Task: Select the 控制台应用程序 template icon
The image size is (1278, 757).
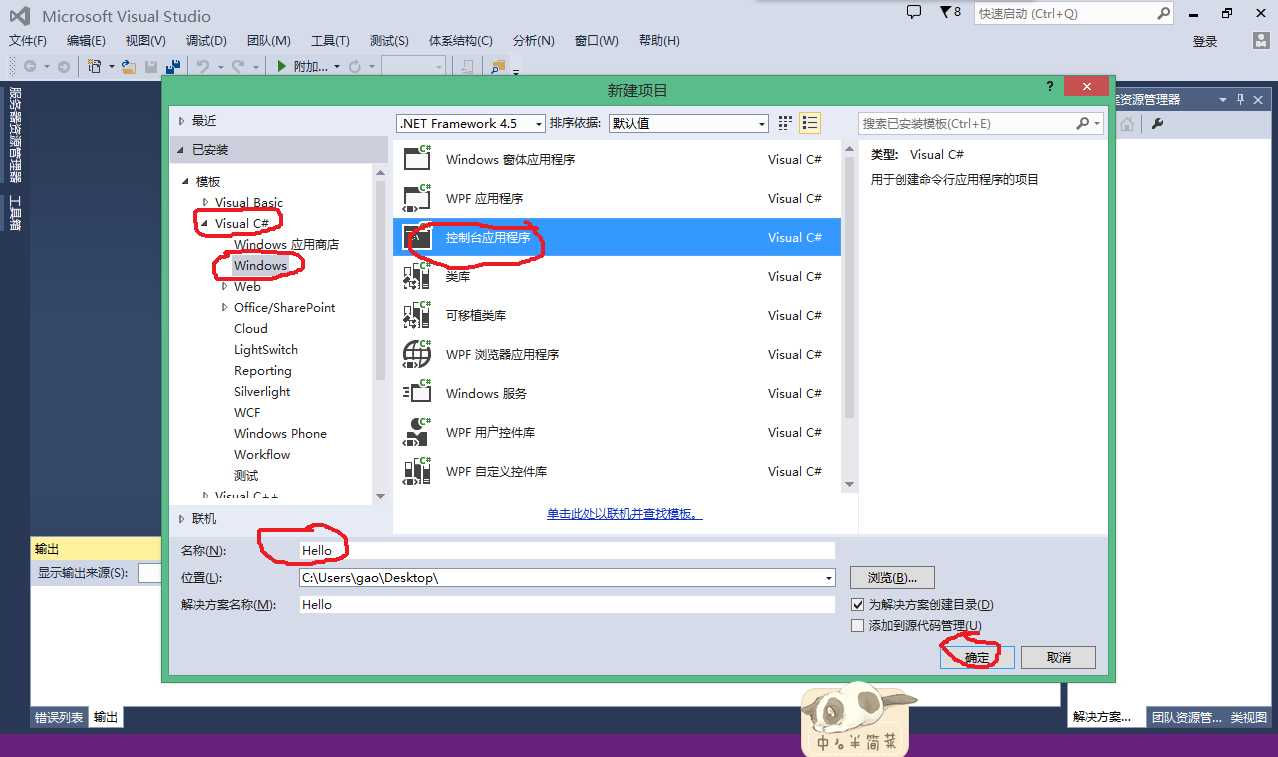Action: pos(416,237)
